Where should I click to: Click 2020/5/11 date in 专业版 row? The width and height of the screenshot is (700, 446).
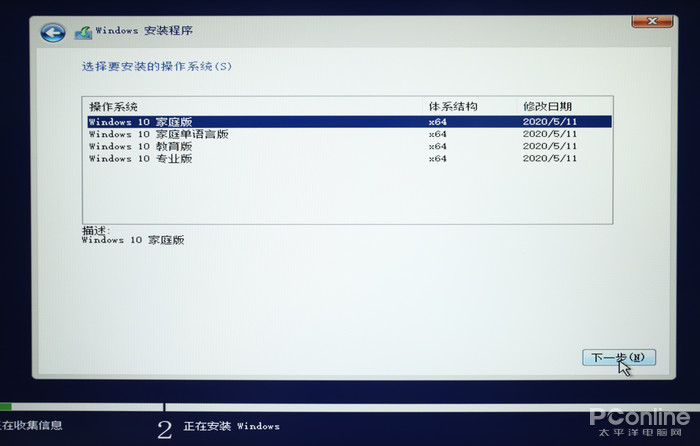(x=550, y=158)
